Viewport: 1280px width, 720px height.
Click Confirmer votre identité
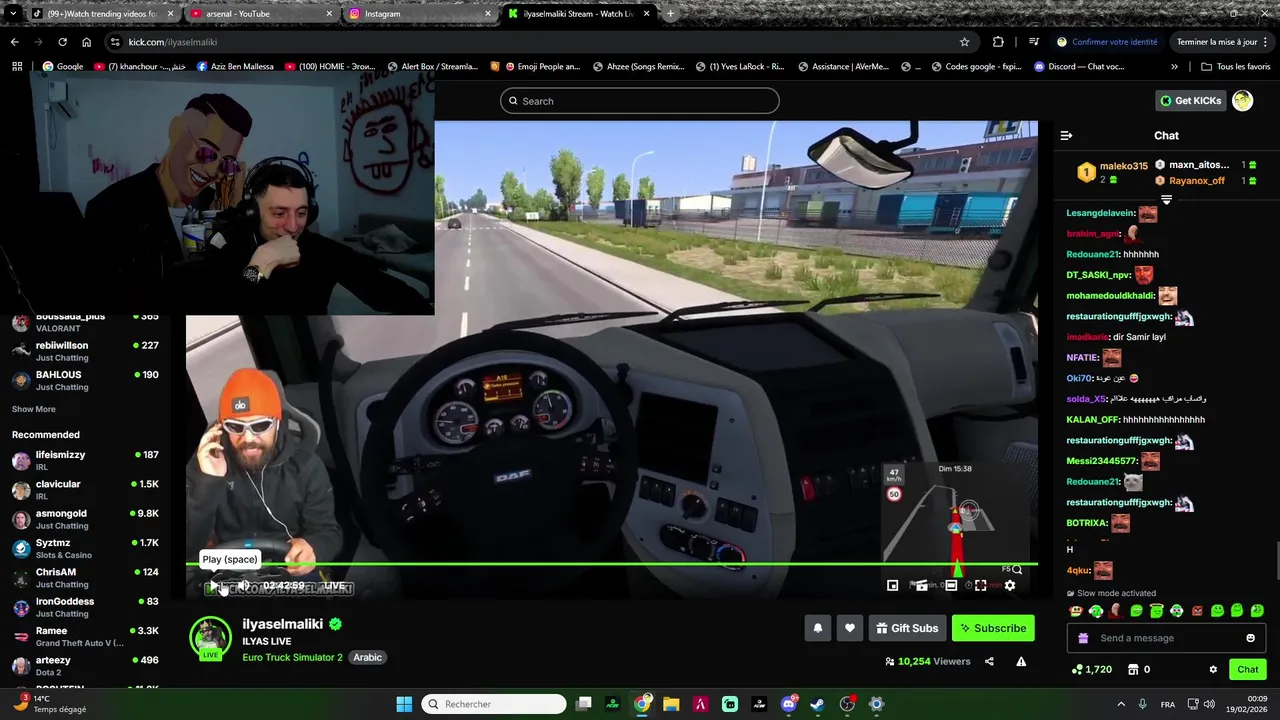click(x=1107, y=42)
